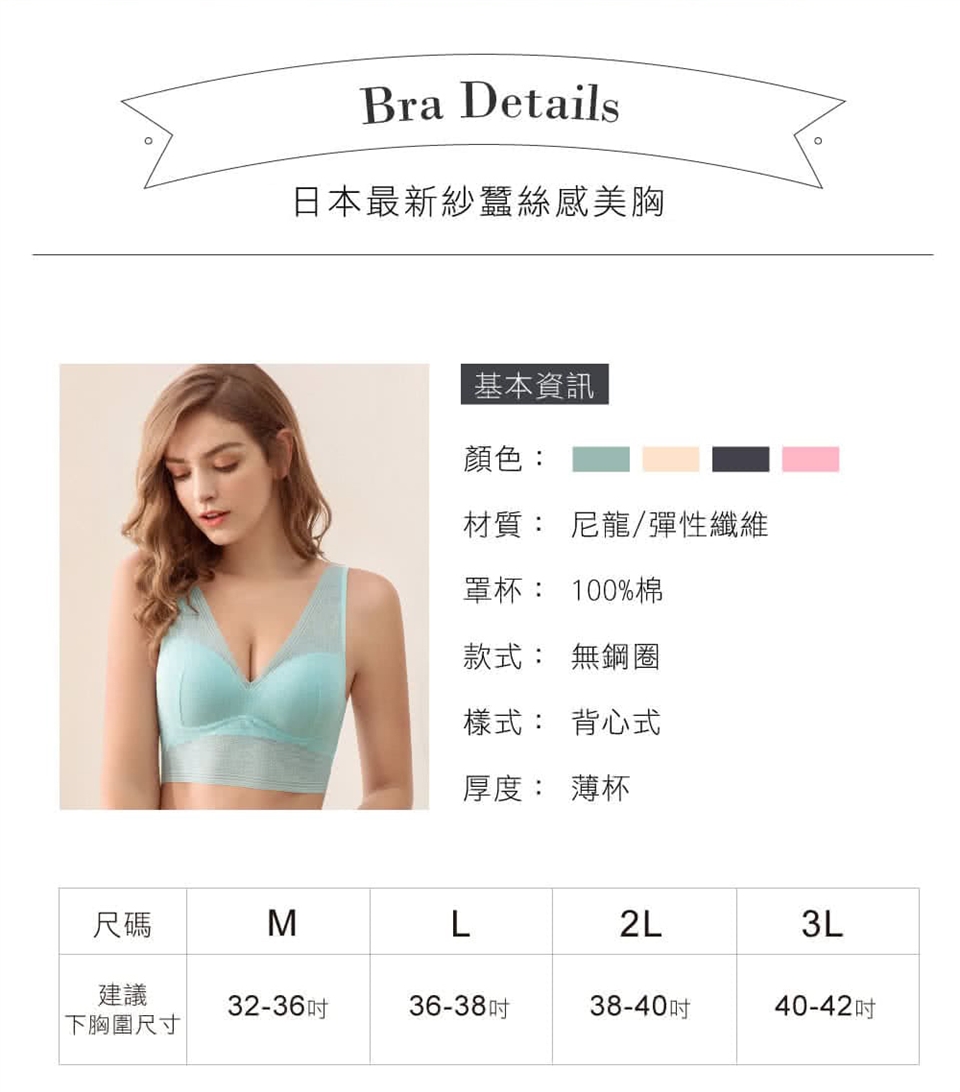Click the 尼龍/彈性纖維 material text
Viewport: 960px width, 1092px height.
[x=669, y=524]
